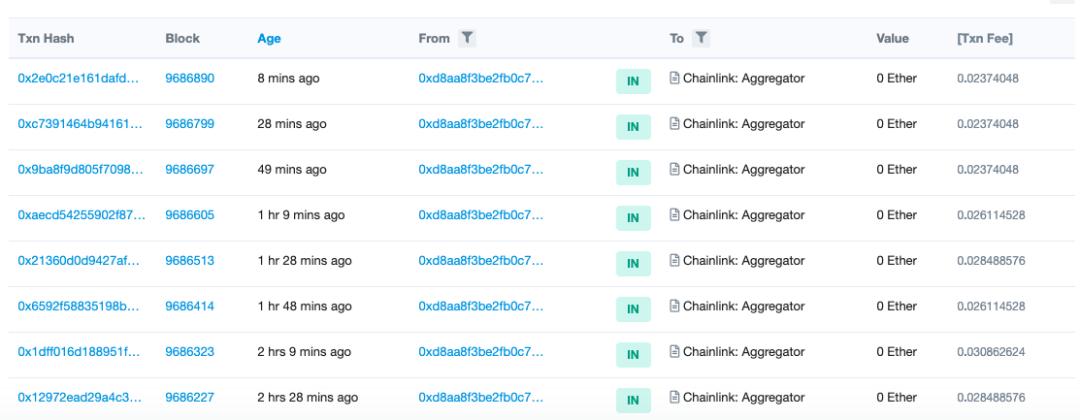Click '2 hrs 28 mins ago' age cell
Image resolution: width=1080 pixels, height=420 pixels.
pyautogui.click(x=308, y=397)
